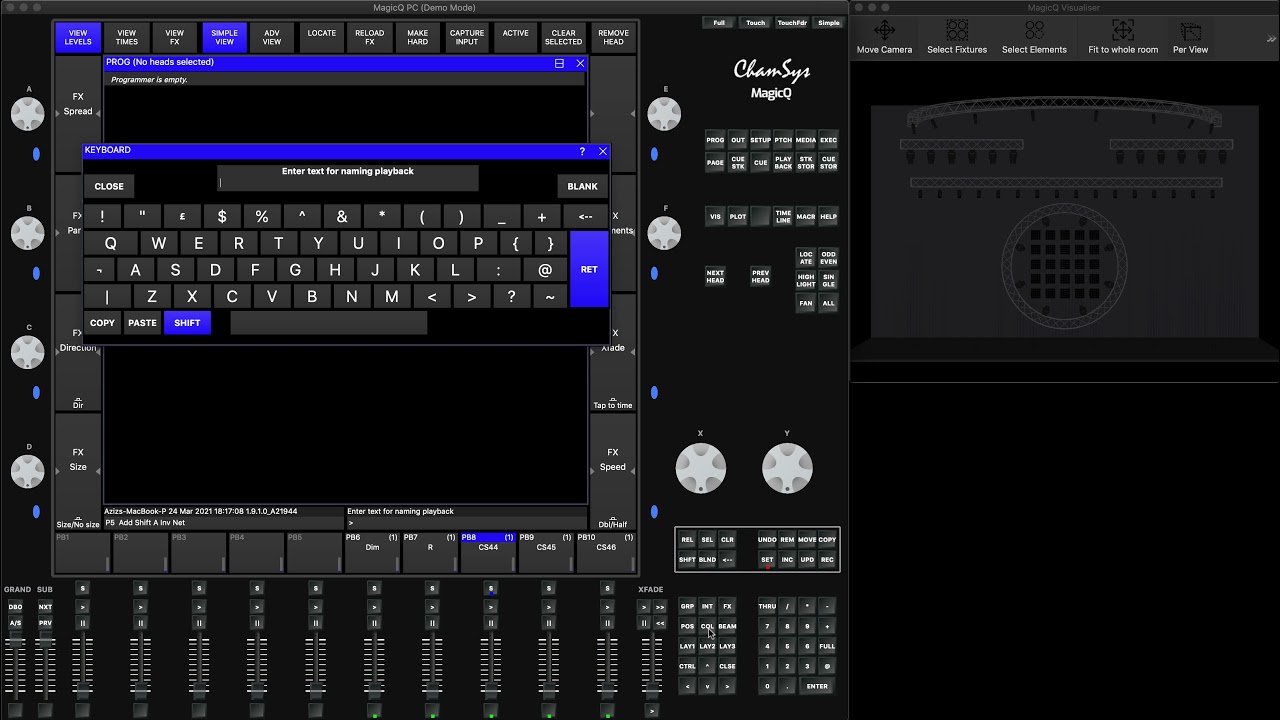Toggle the SINGLE button
This screenshot has height=720, width=1280.
(x=828, y=281)
